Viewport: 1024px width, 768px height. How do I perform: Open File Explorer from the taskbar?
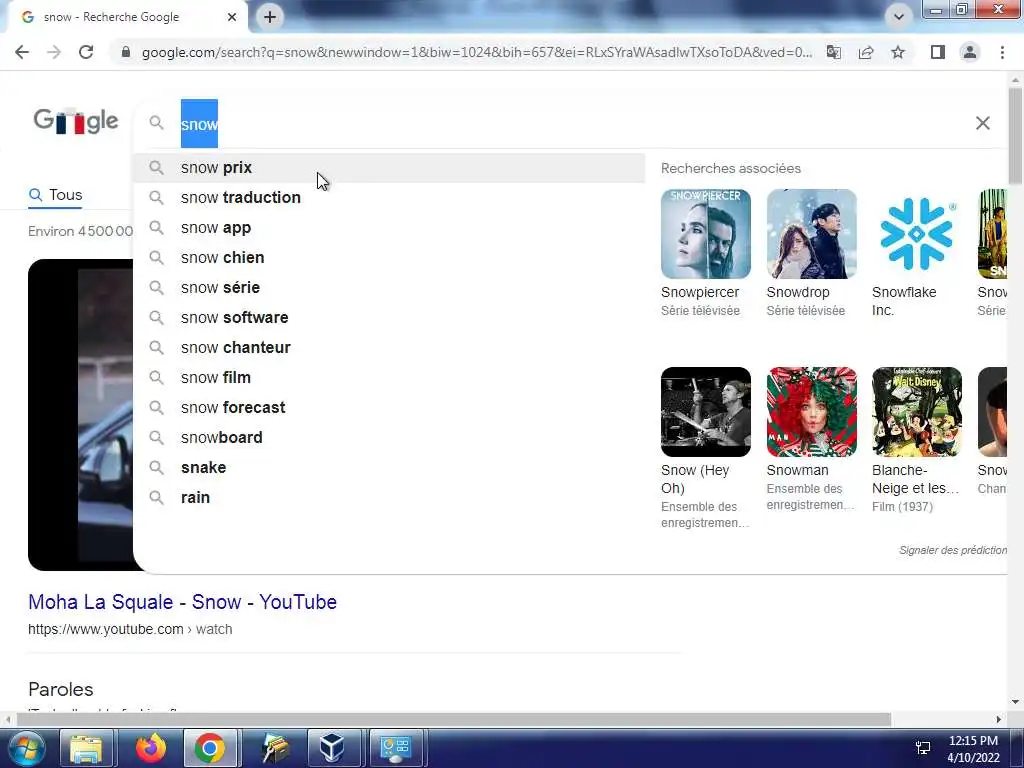click(86, 748)
